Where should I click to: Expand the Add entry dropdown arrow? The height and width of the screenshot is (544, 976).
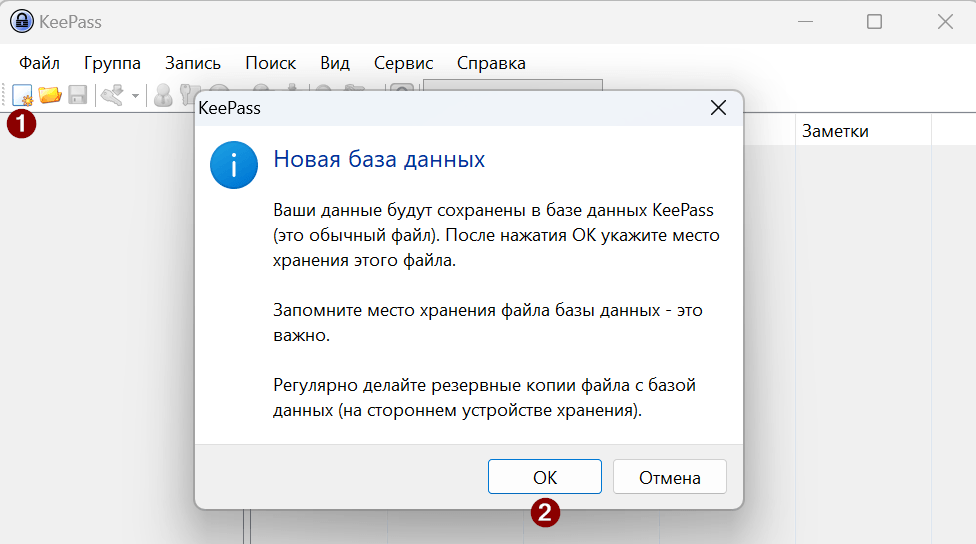point(135,96)
